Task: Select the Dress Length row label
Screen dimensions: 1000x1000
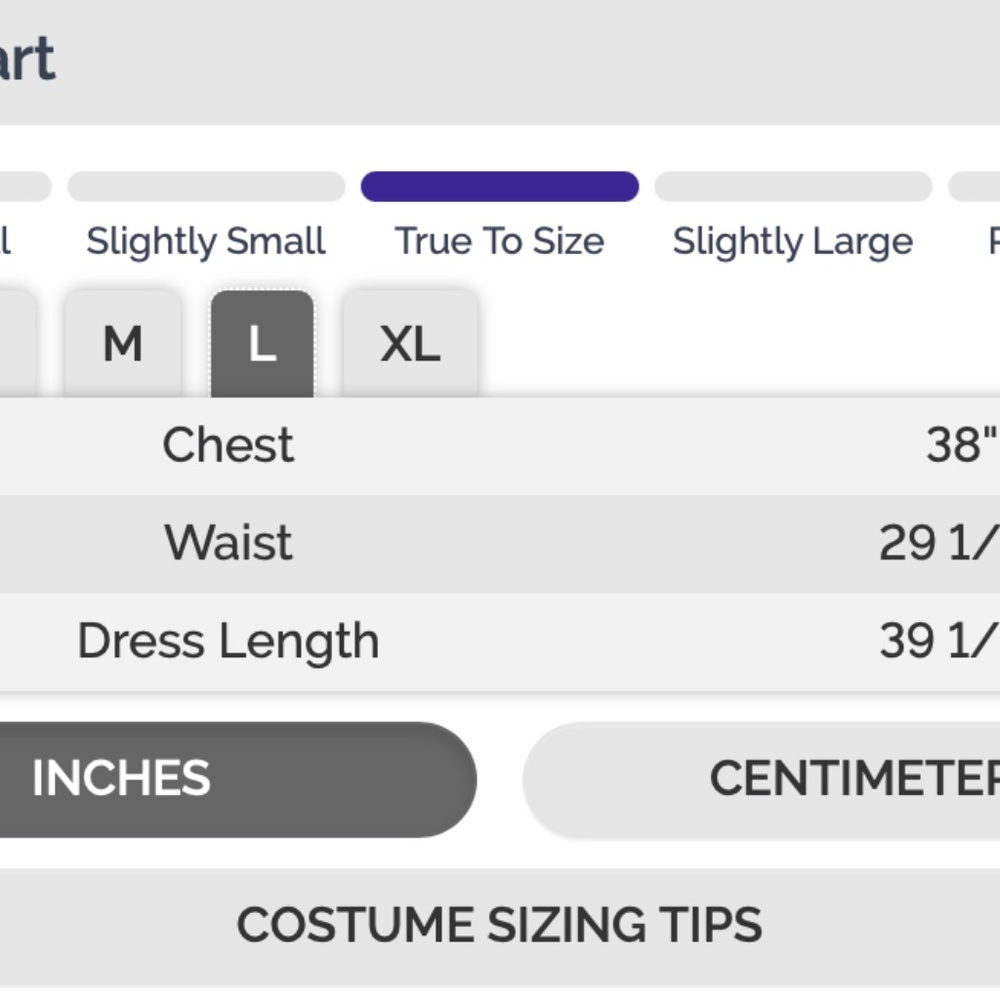Action: 228,641
